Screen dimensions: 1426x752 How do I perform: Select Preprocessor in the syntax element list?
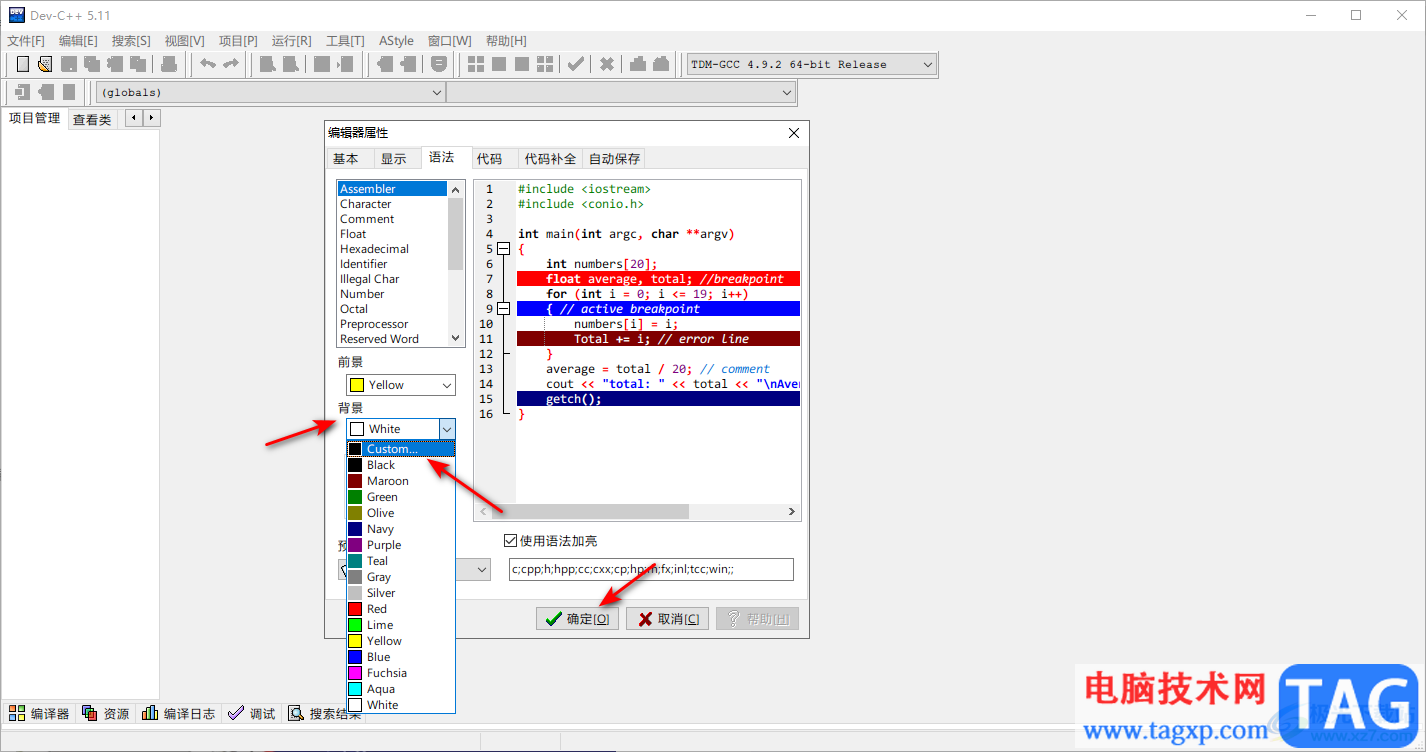(393, 324)
